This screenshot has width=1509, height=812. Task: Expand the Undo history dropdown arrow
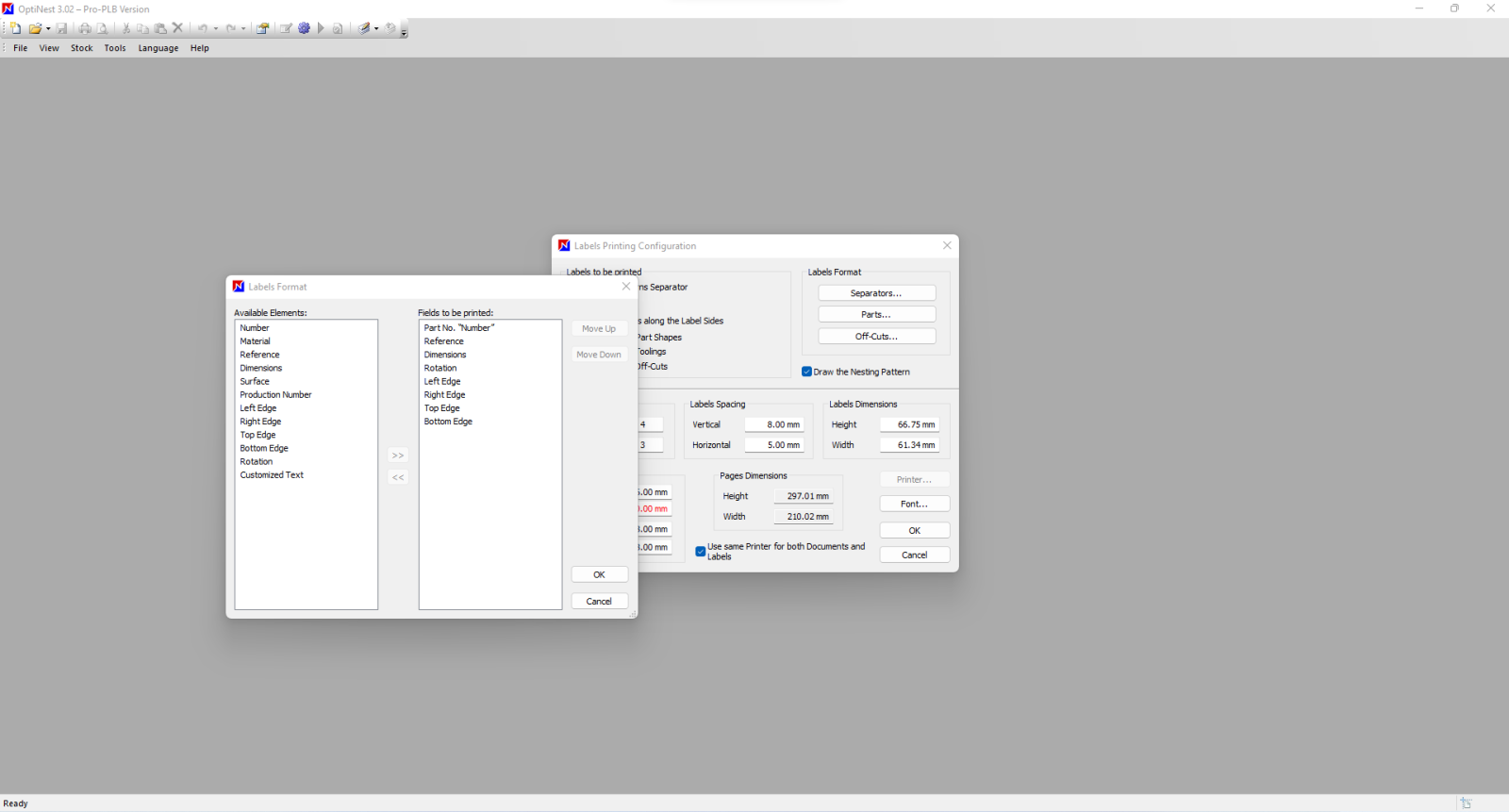[x=215, y=28]
